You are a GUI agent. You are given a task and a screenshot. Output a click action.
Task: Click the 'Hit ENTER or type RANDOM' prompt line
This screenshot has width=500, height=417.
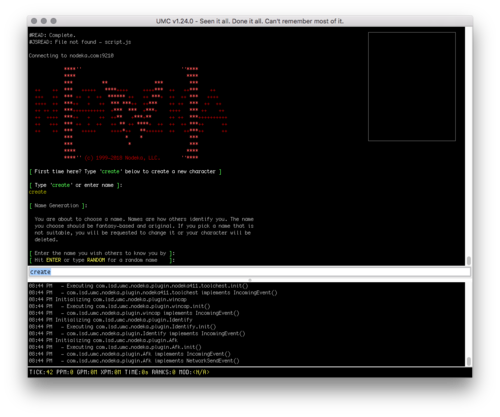(102, 260)
